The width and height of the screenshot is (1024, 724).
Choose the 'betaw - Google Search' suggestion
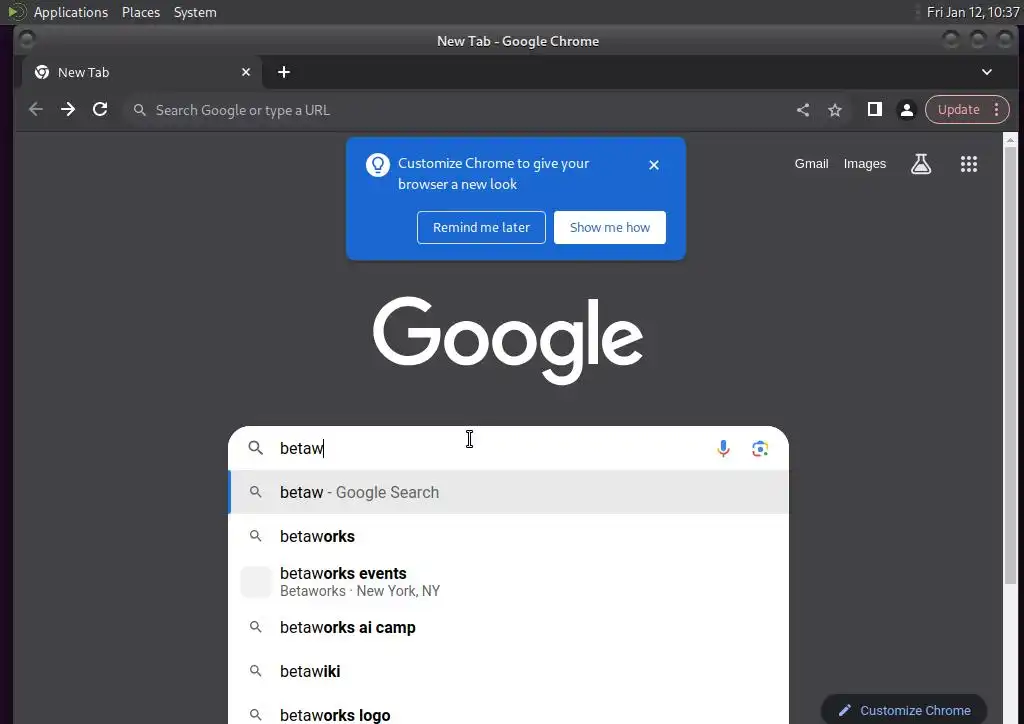(x=508, y=492)
